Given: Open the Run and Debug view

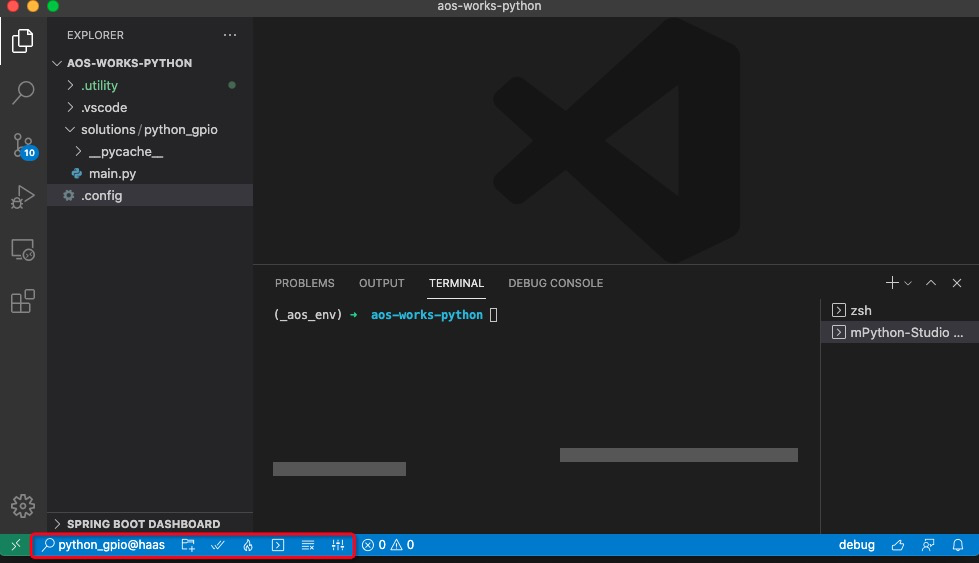Looking at the screenshot, I should click(22, 197).
